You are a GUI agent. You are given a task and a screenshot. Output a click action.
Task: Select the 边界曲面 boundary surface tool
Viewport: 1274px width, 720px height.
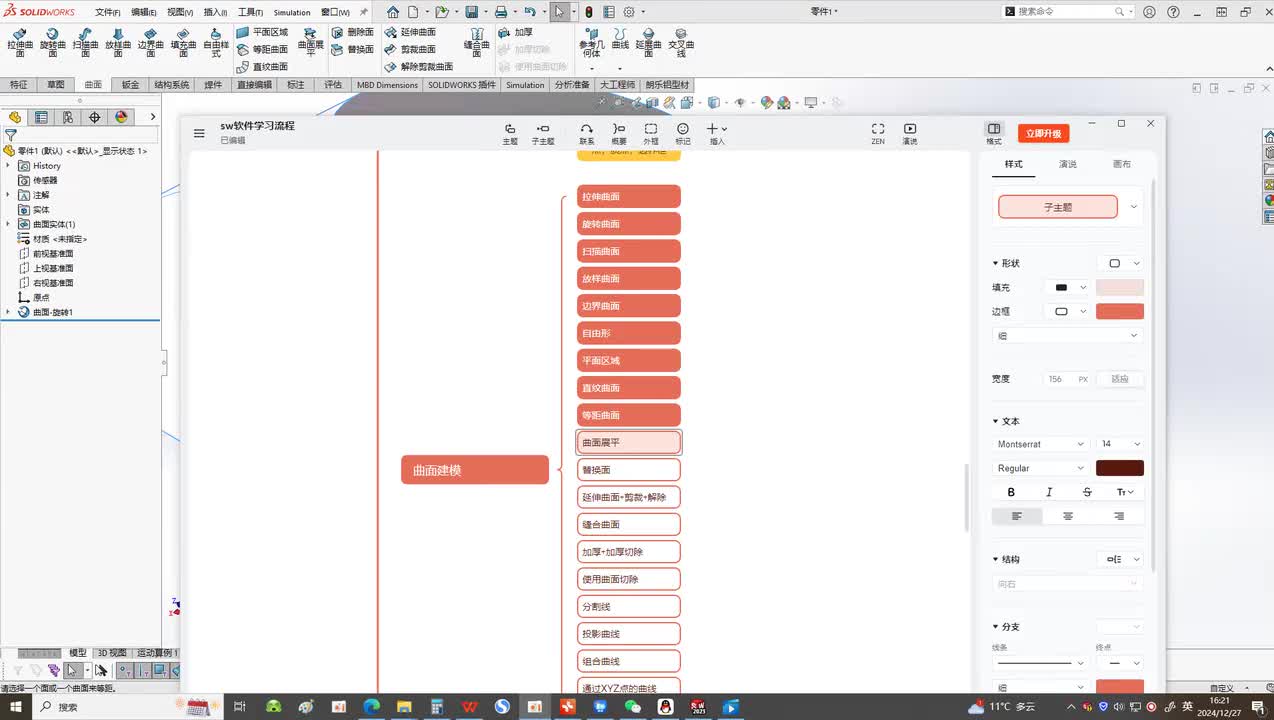[150, 44]
